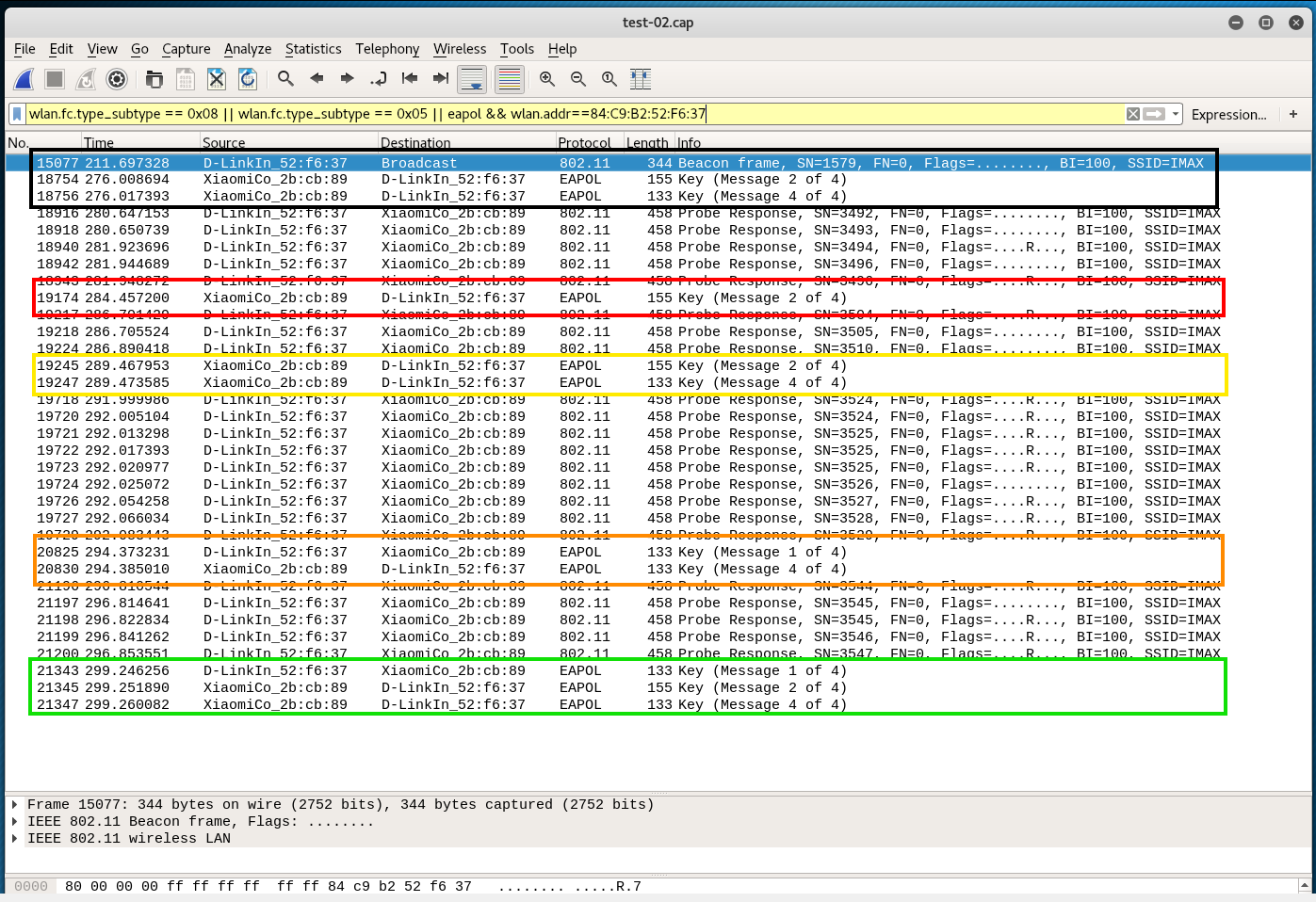
Task: Open capture options gear icon
Action: pyautogui.click(x=117, y=80)
